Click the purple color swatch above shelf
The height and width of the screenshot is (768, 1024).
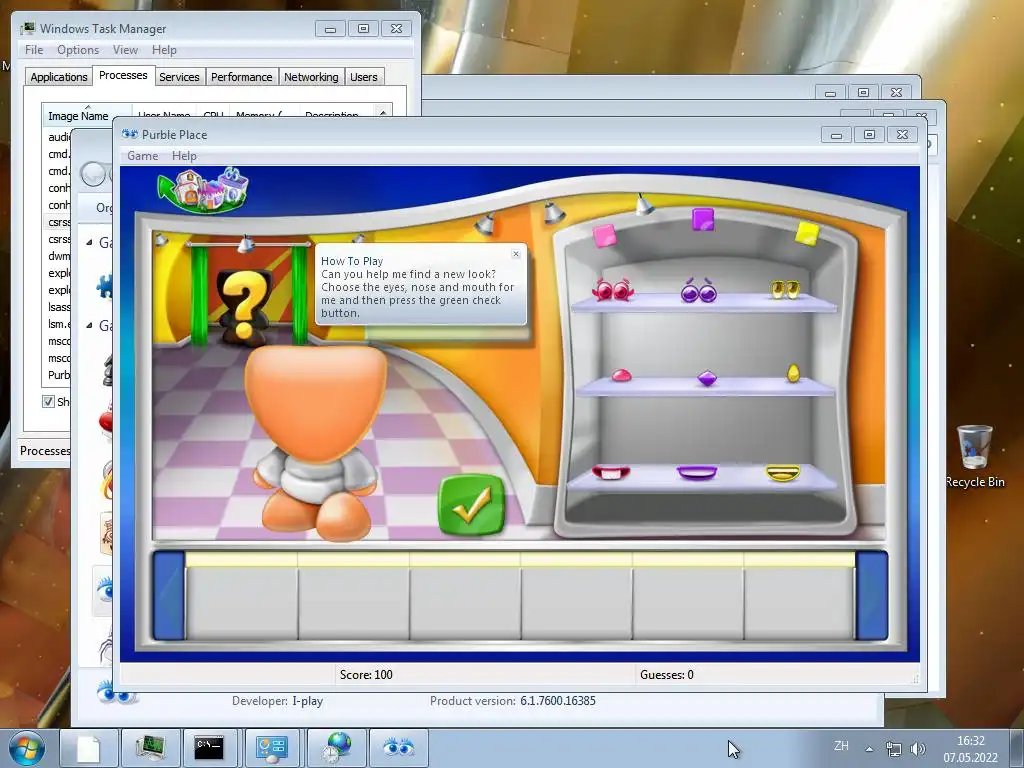click(x=703, y=220)
